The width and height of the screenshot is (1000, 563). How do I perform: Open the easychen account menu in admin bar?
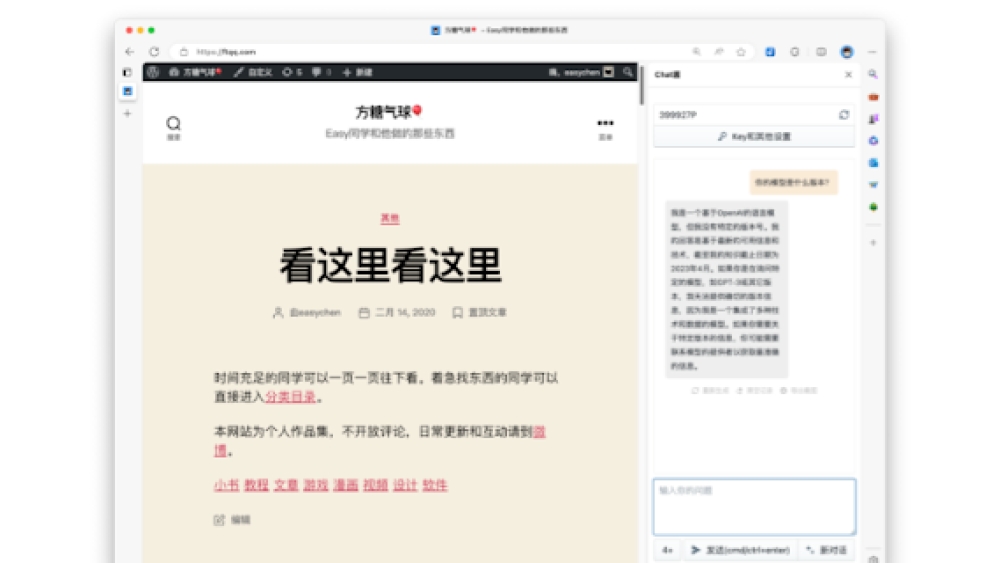(581, 72)
